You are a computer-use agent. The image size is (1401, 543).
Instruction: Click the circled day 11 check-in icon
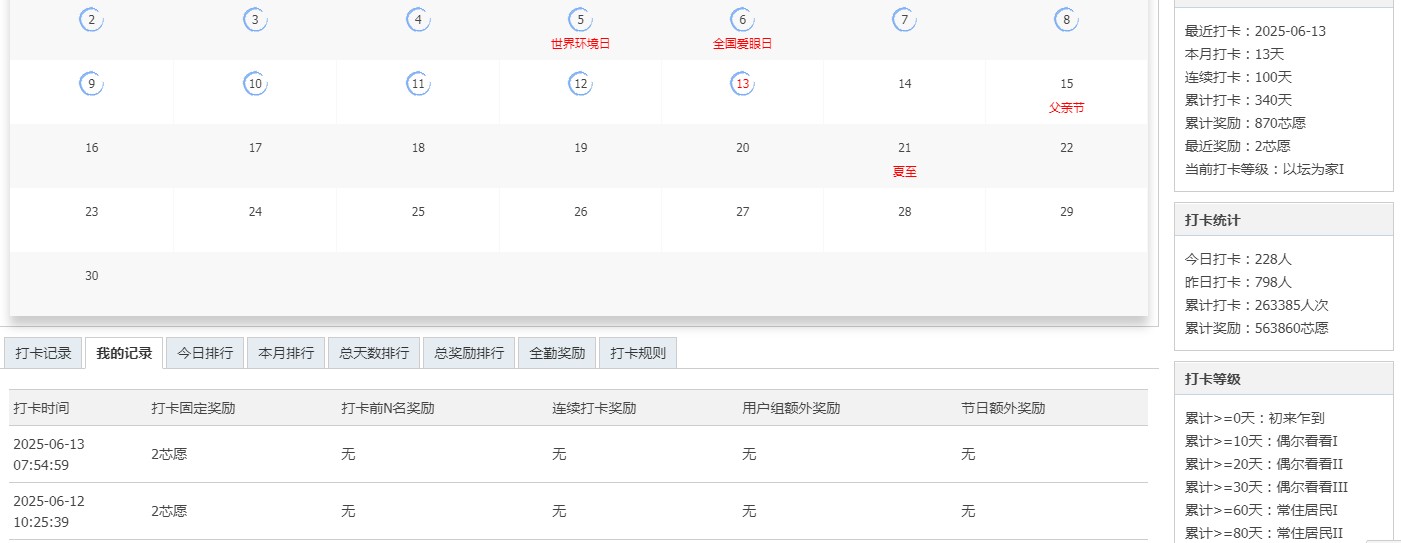[418, 84]
